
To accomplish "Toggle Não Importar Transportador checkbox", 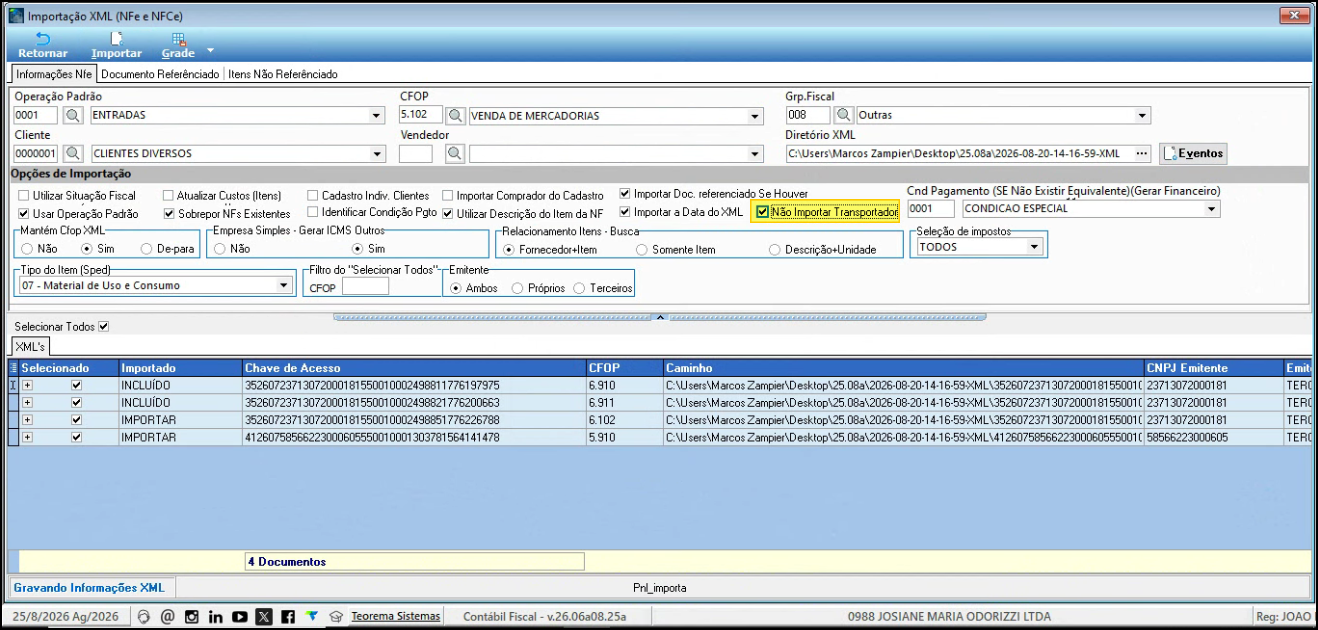I will coord(763,212).
